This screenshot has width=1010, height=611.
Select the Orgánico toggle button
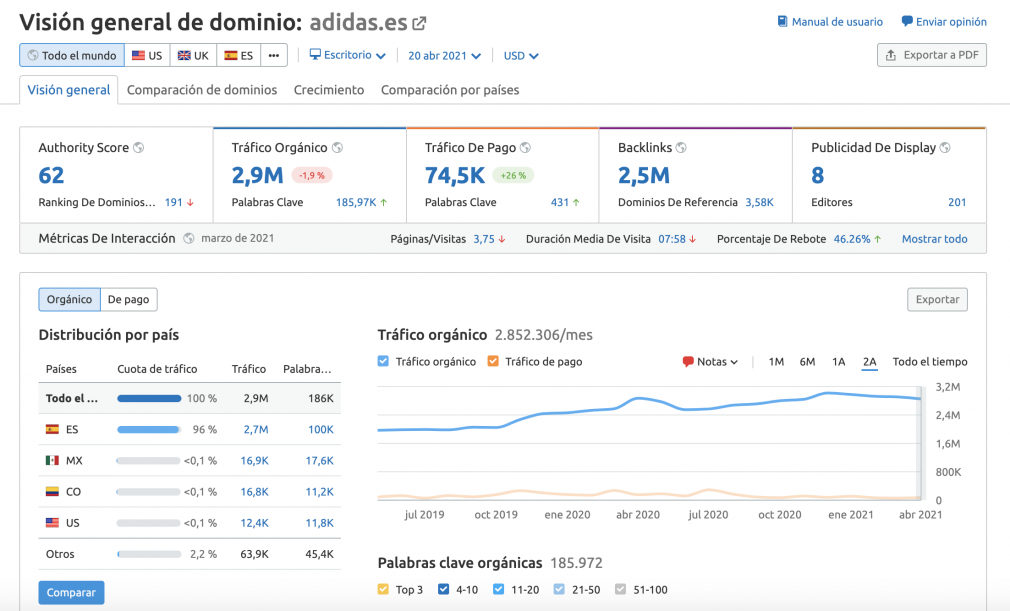coord(70,299)
